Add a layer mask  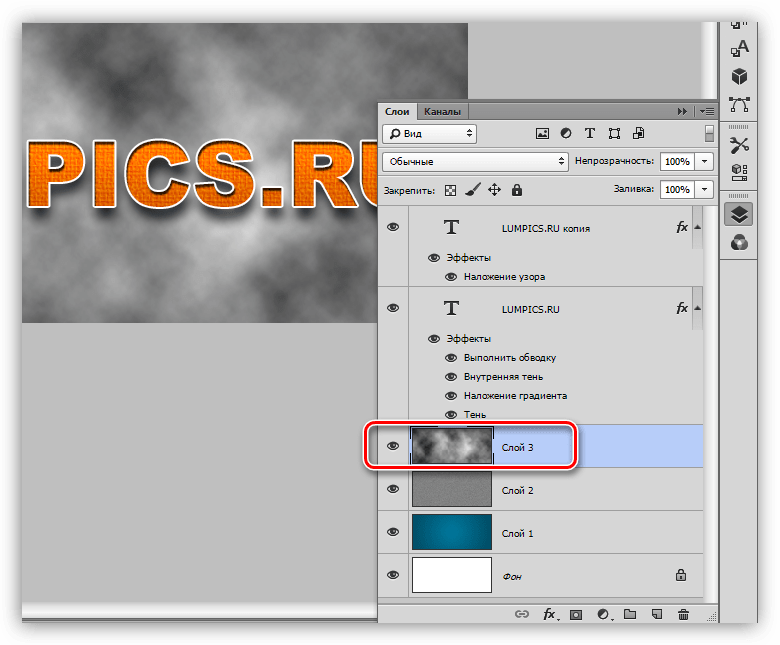pyautogui.click(x=576, y=615)
